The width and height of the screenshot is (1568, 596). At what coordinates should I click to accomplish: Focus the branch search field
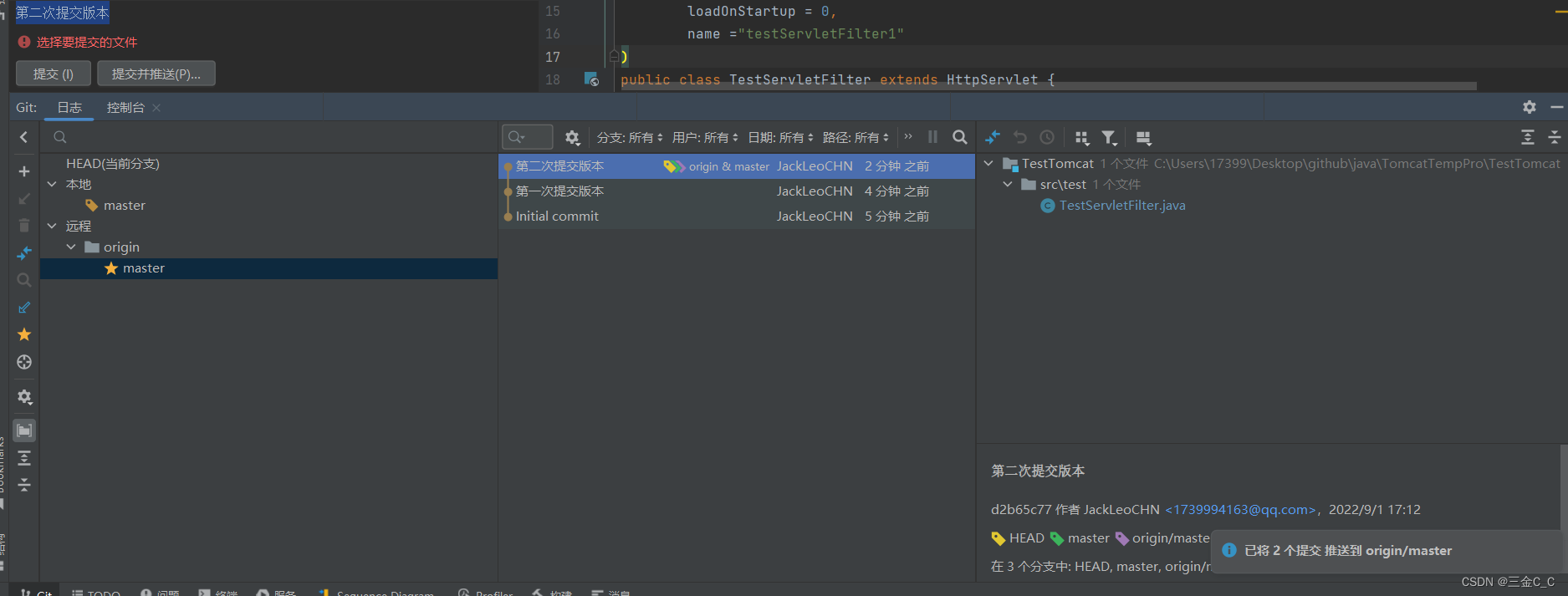268,137
